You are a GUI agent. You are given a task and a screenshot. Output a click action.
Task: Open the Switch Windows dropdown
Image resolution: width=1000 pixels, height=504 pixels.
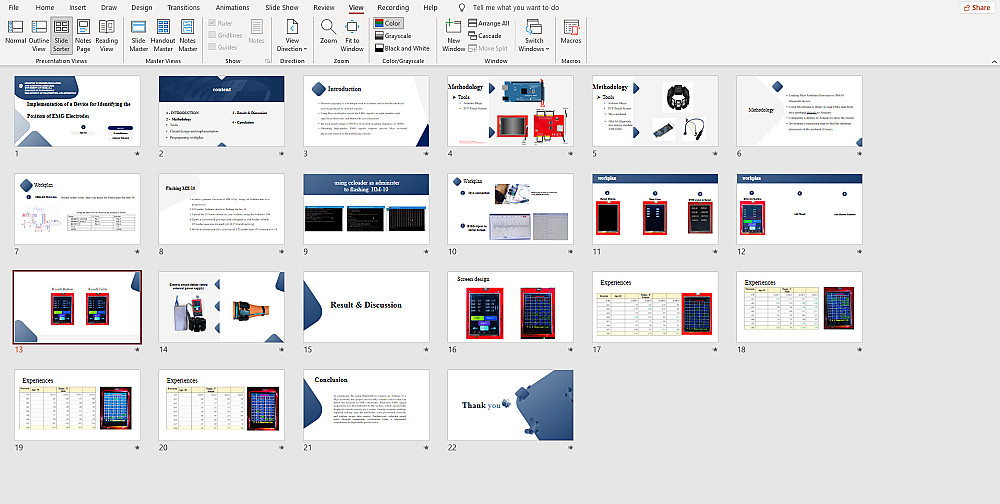tap(534, 34)
